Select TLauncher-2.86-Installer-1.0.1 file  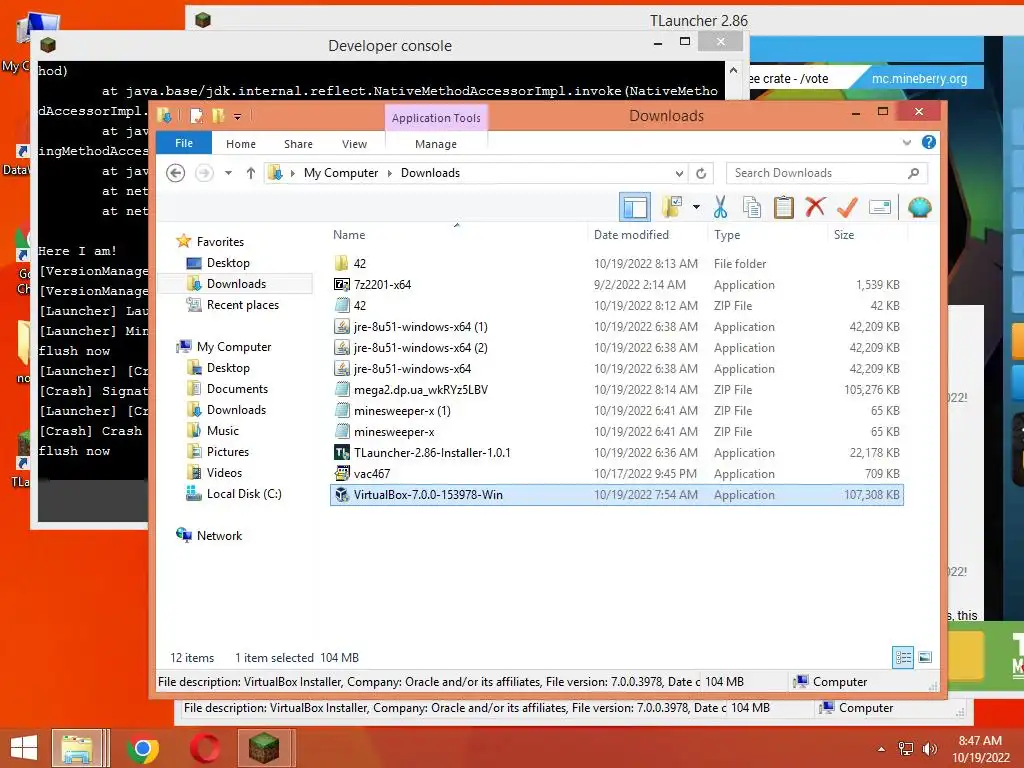(x=616, y=453)
